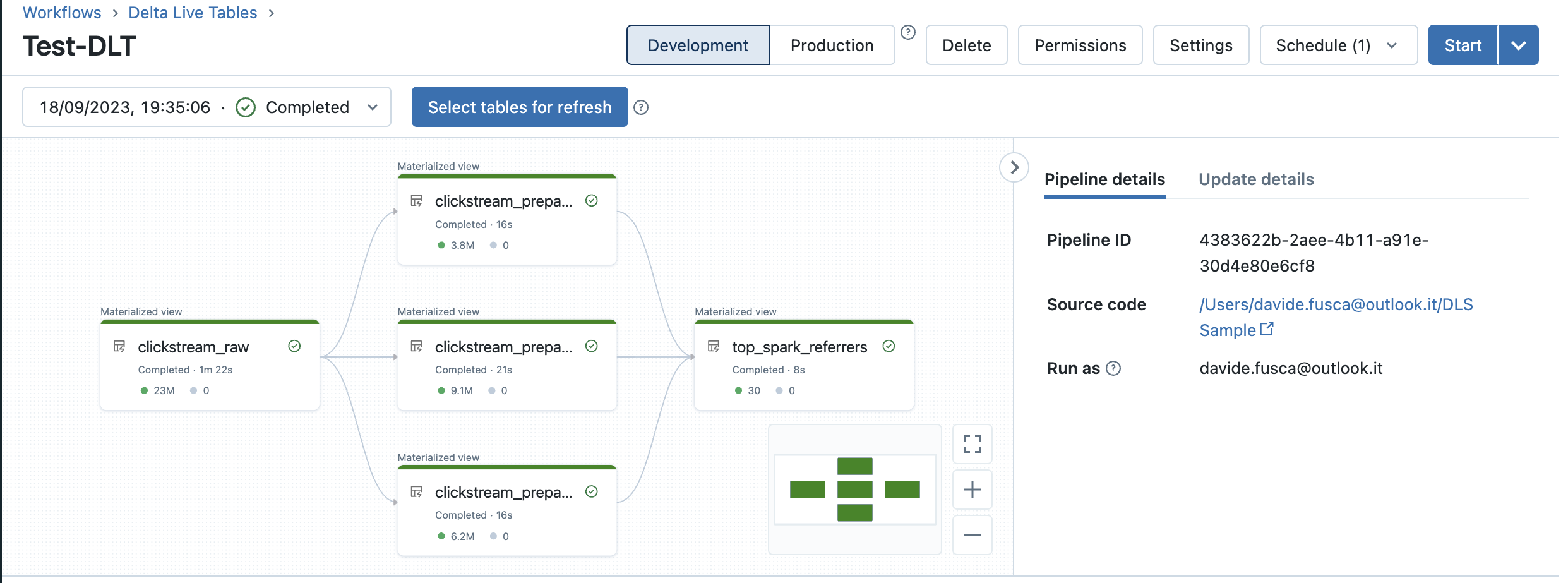
Task: Switch to the Update details tab
Action: click(1255, 179)
